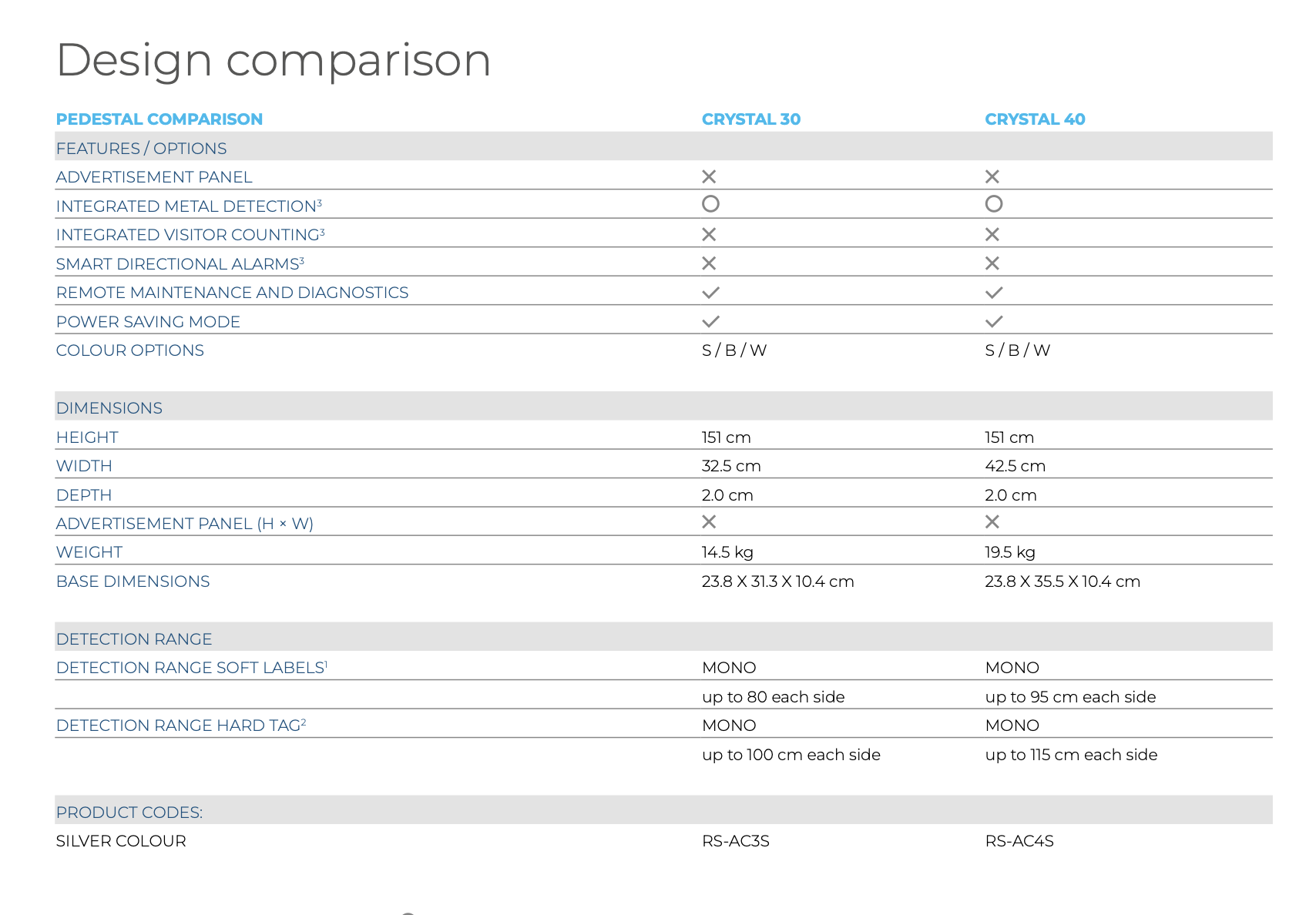Click the 42.5 cm width value
This screenshot has height=915, width=1316.
tap(1016, 466)
